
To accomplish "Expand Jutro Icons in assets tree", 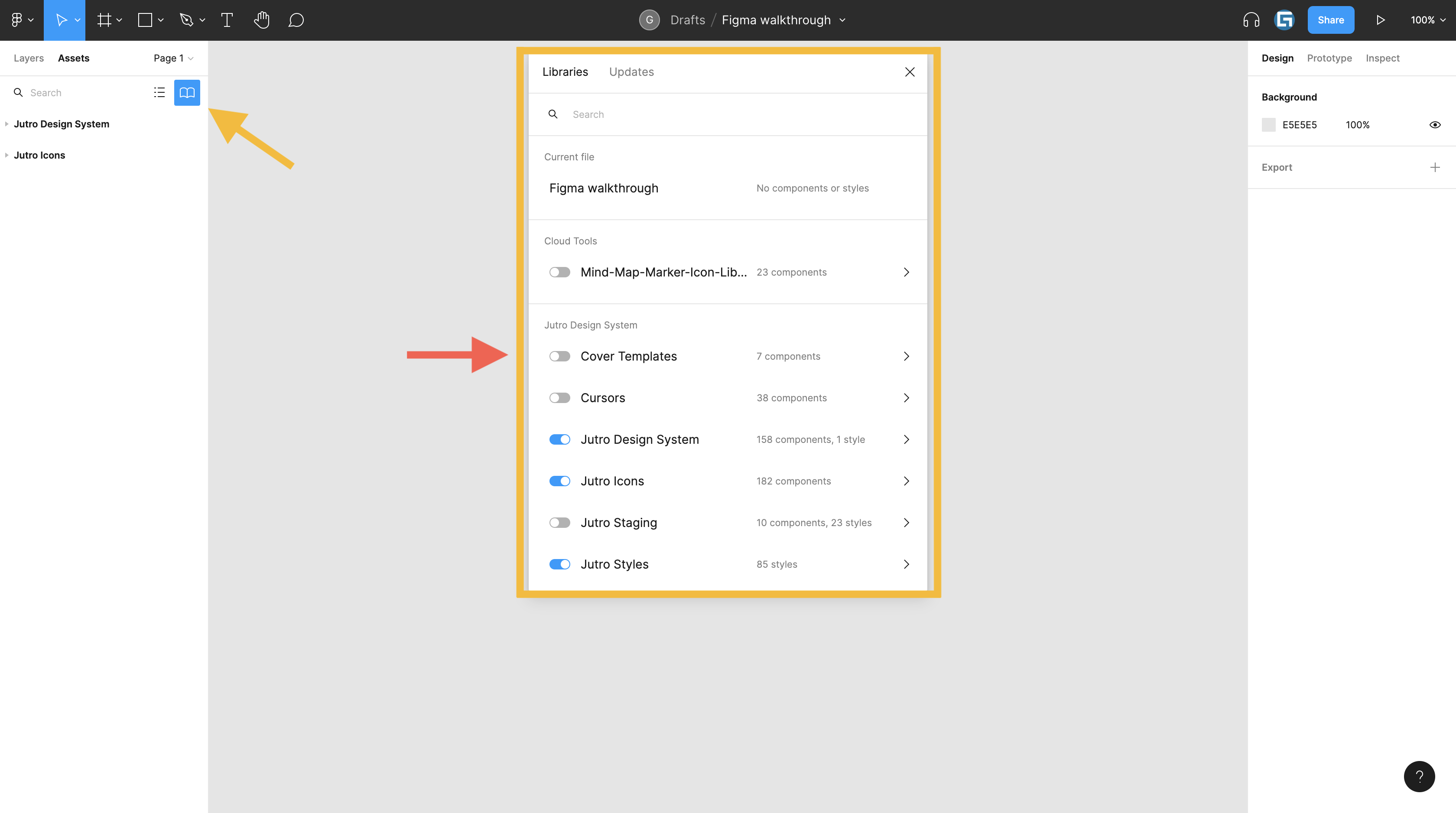I will [6, 155].
